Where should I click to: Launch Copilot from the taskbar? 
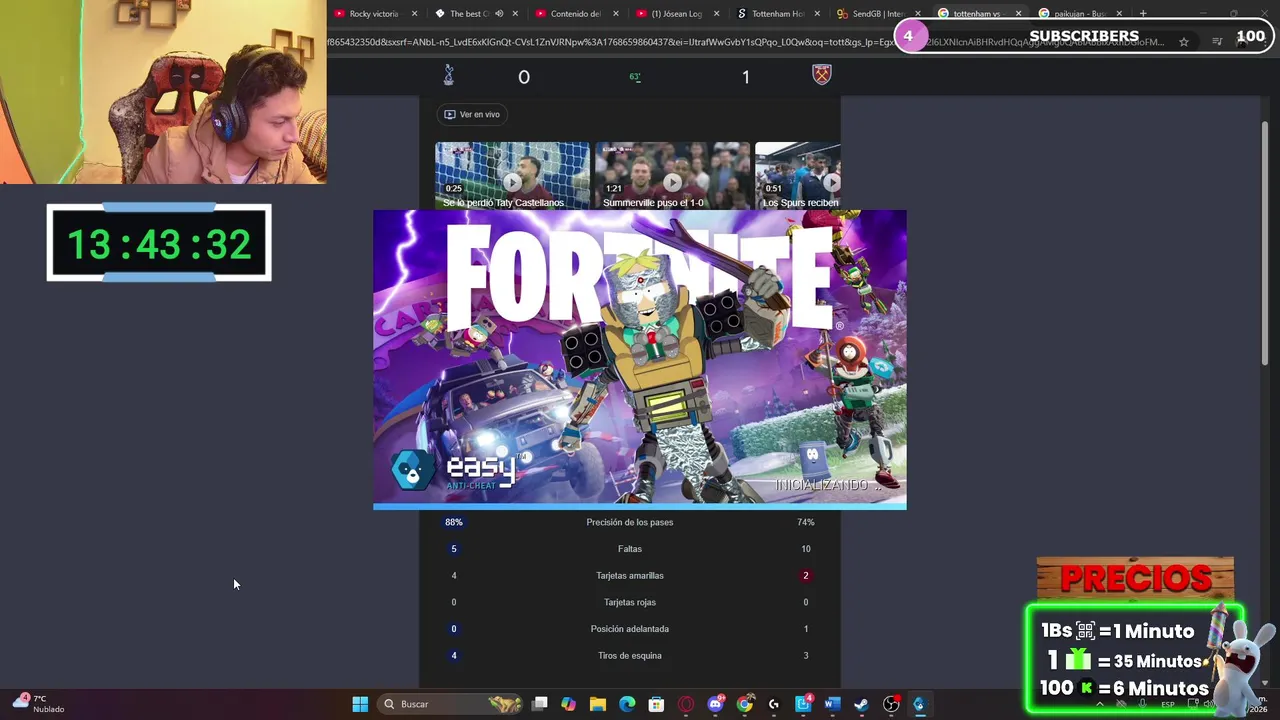[x=569, y=704]
